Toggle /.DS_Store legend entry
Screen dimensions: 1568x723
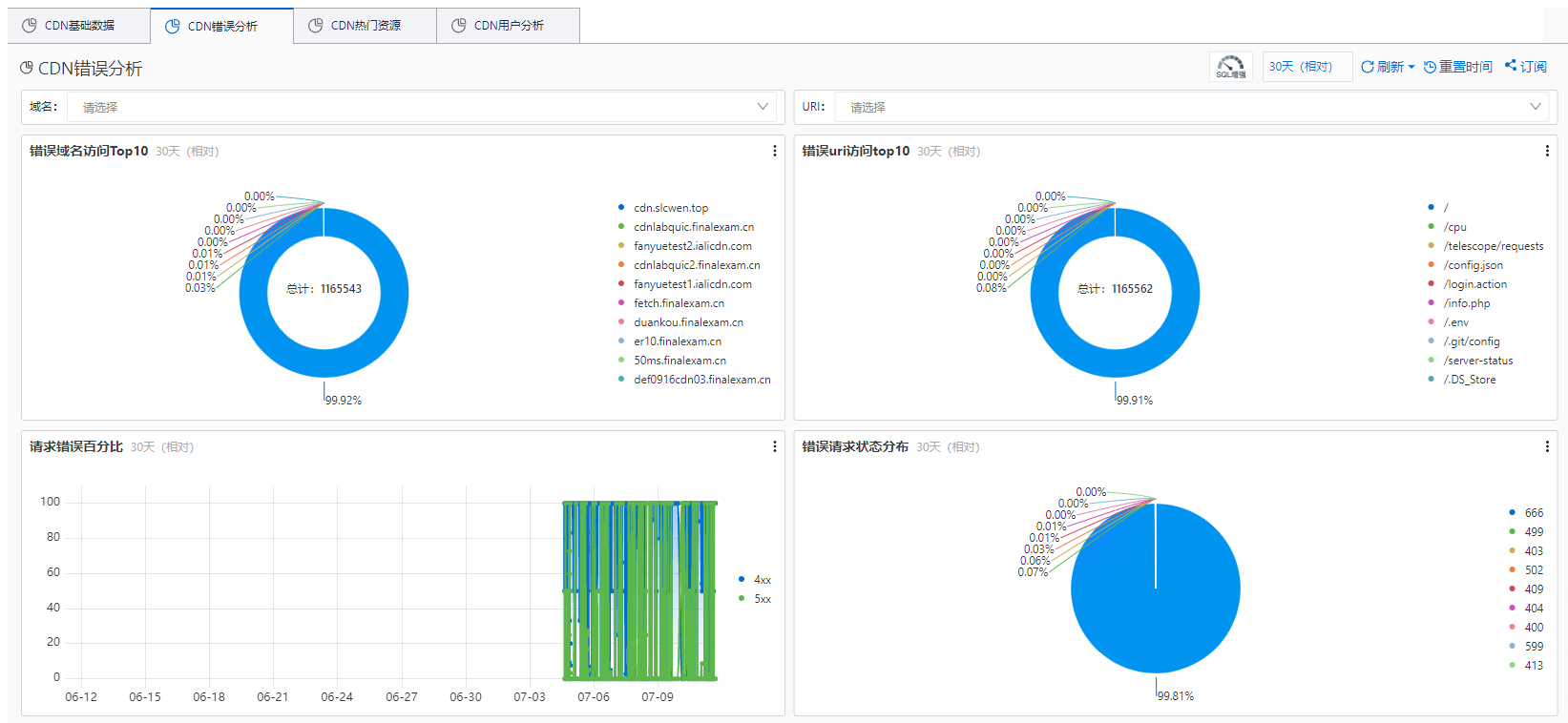1462,380
